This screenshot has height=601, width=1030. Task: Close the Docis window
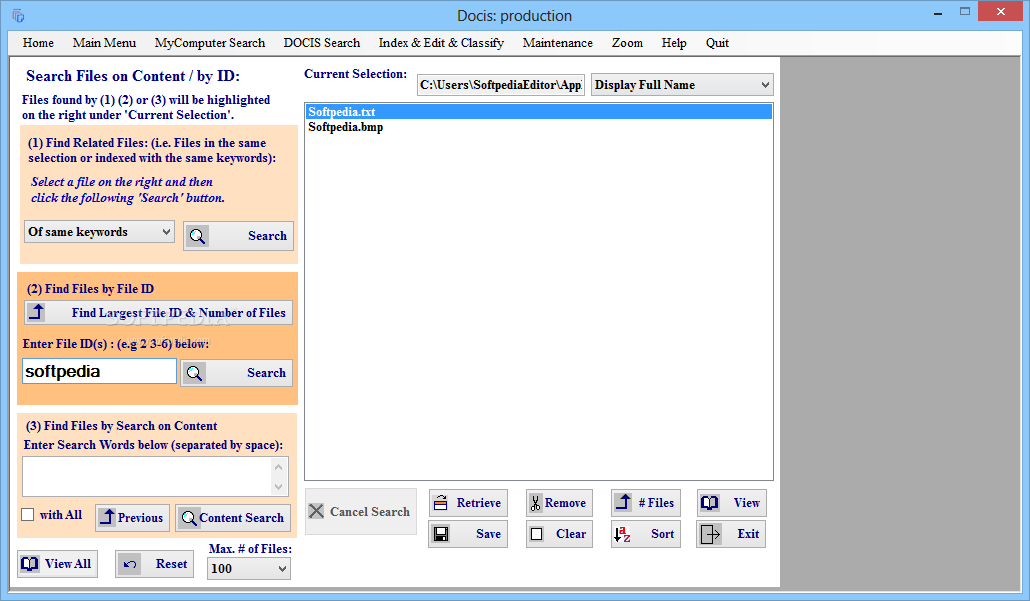point(1000,11)
